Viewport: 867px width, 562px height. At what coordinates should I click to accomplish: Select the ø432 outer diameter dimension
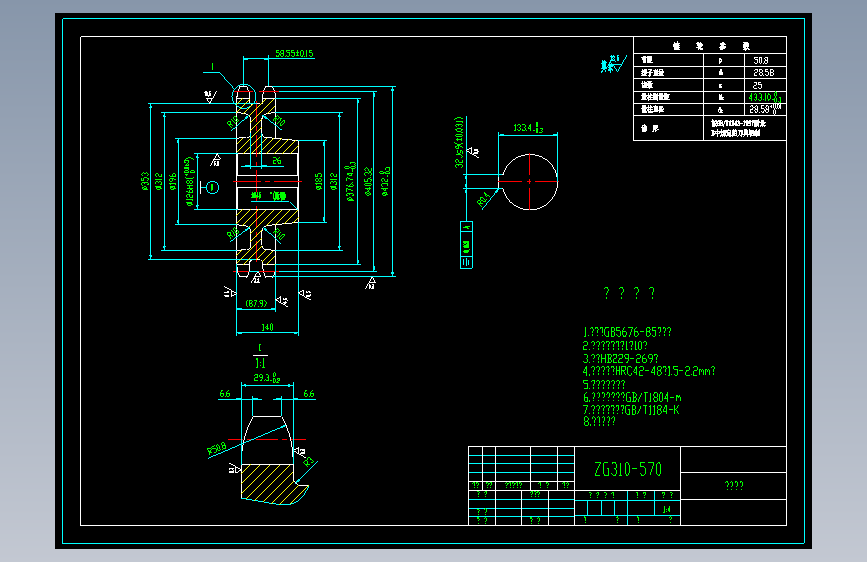pos(385,181)
